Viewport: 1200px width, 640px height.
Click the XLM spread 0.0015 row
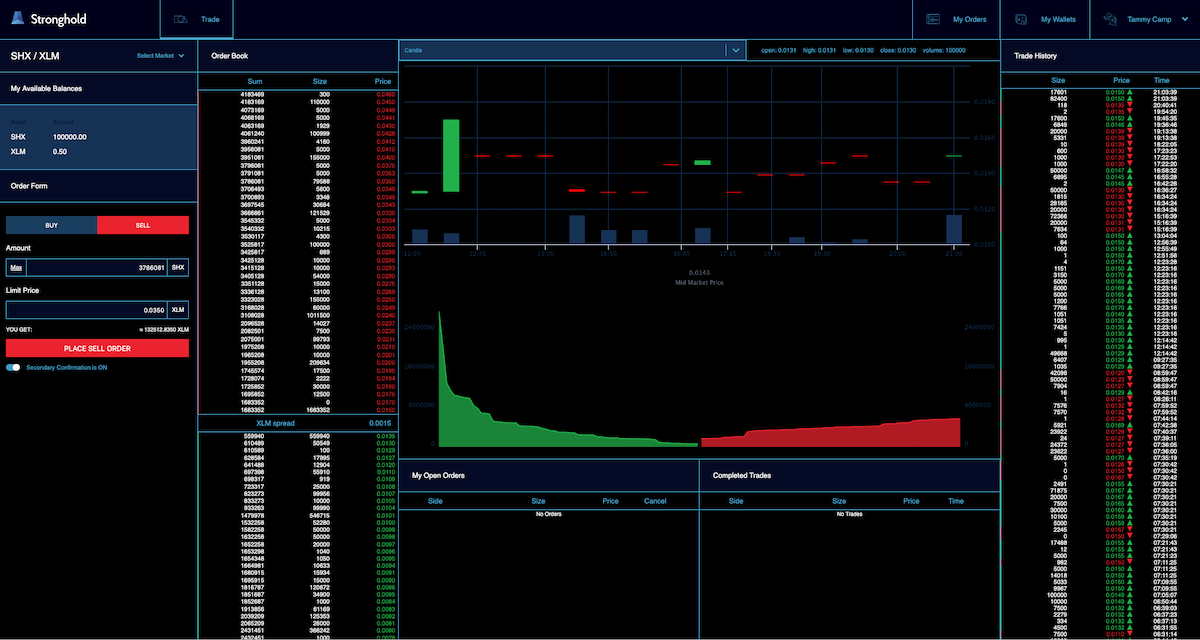tap(298, 424)
